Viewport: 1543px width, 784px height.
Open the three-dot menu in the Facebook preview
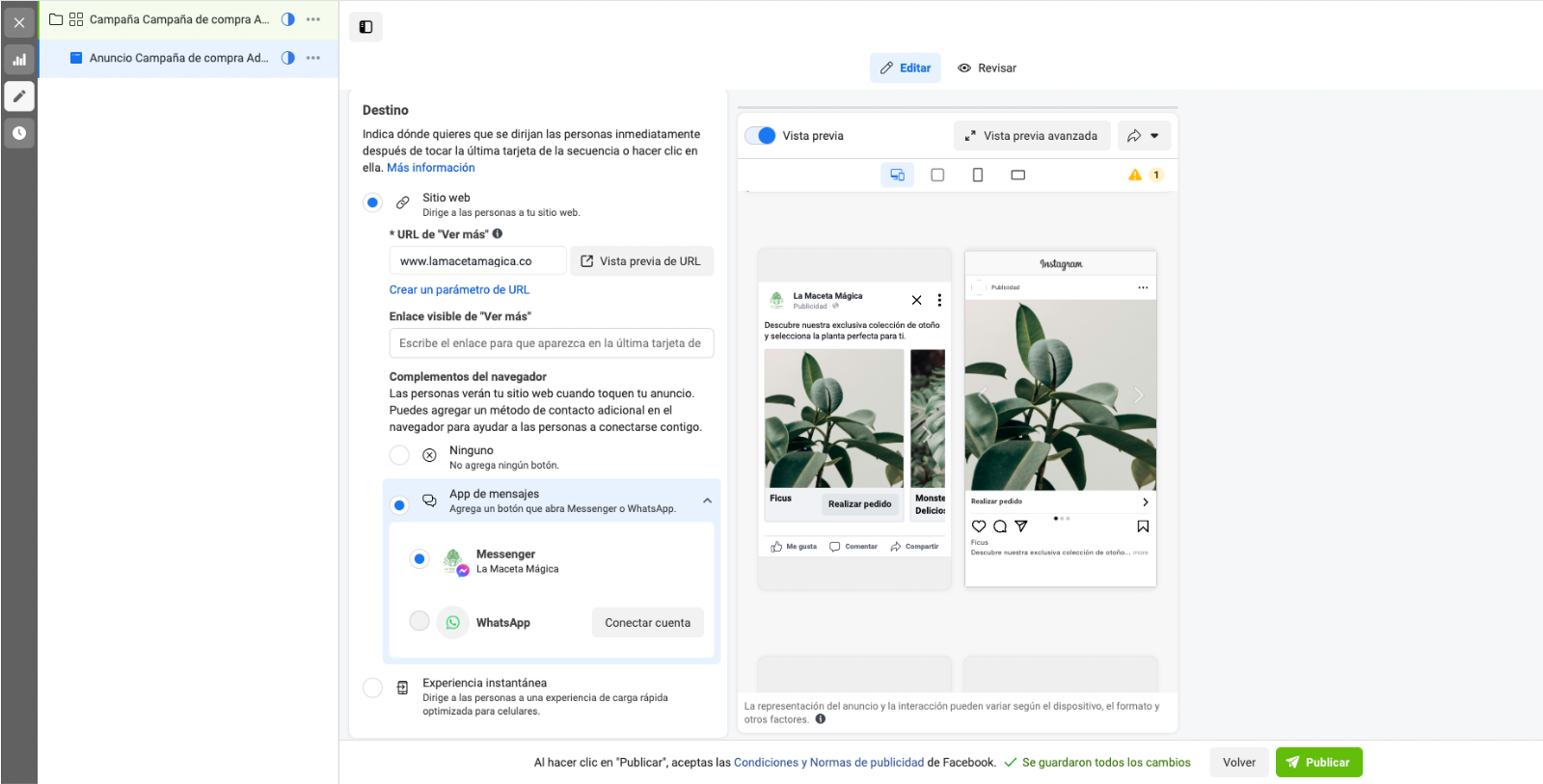(x=939, y=300)
